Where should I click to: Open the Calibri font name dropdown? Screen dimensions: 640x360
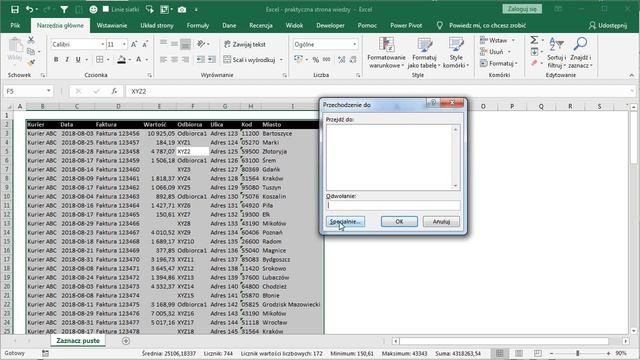click(102, 44)
